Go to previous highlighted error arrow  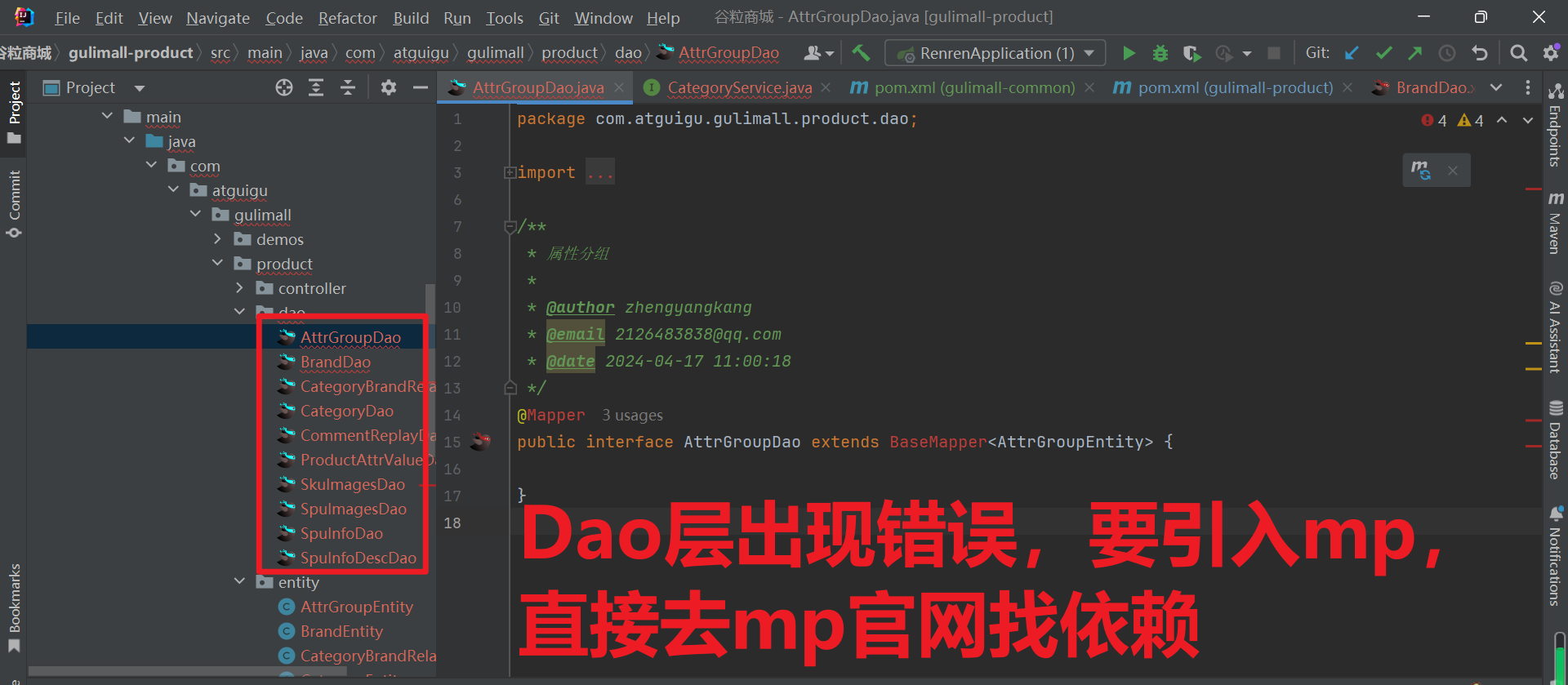click(1502, 120)
